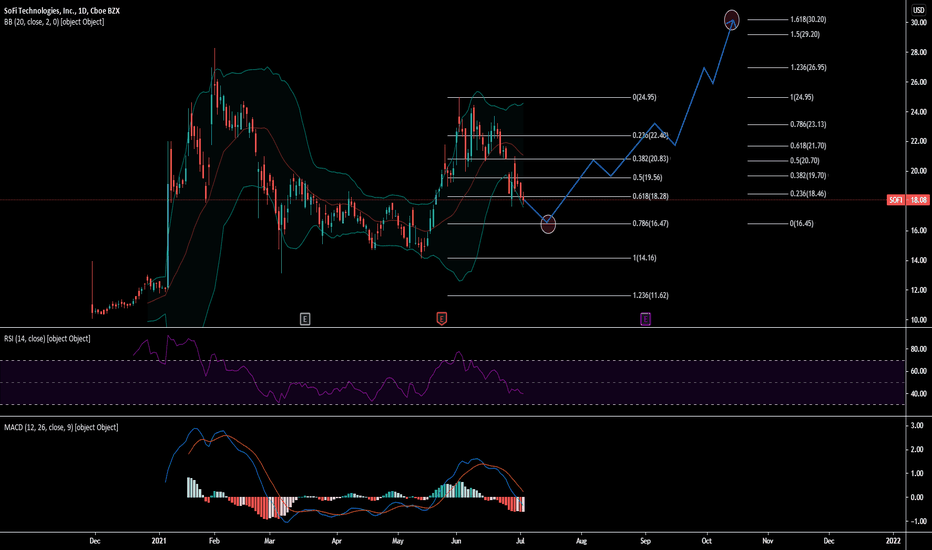This screenshot has height=550, width=932.
Task: Click the extension label 0.236(18.46)
Action: pos(808,194)
